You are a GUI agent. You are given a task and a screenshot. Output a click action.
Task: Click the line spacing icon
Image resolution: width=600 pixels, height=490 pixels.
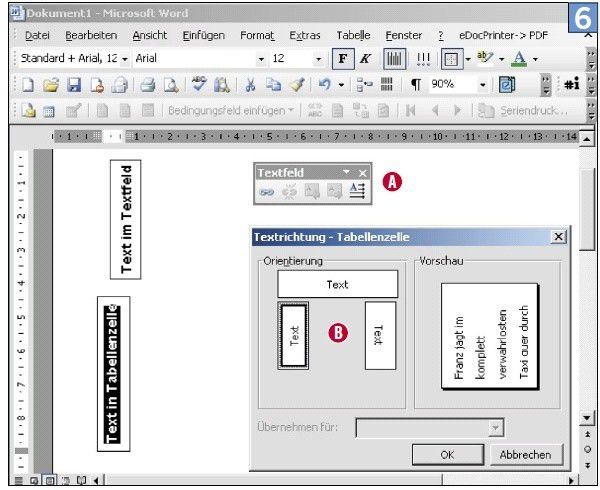click(x=423, y=59)
